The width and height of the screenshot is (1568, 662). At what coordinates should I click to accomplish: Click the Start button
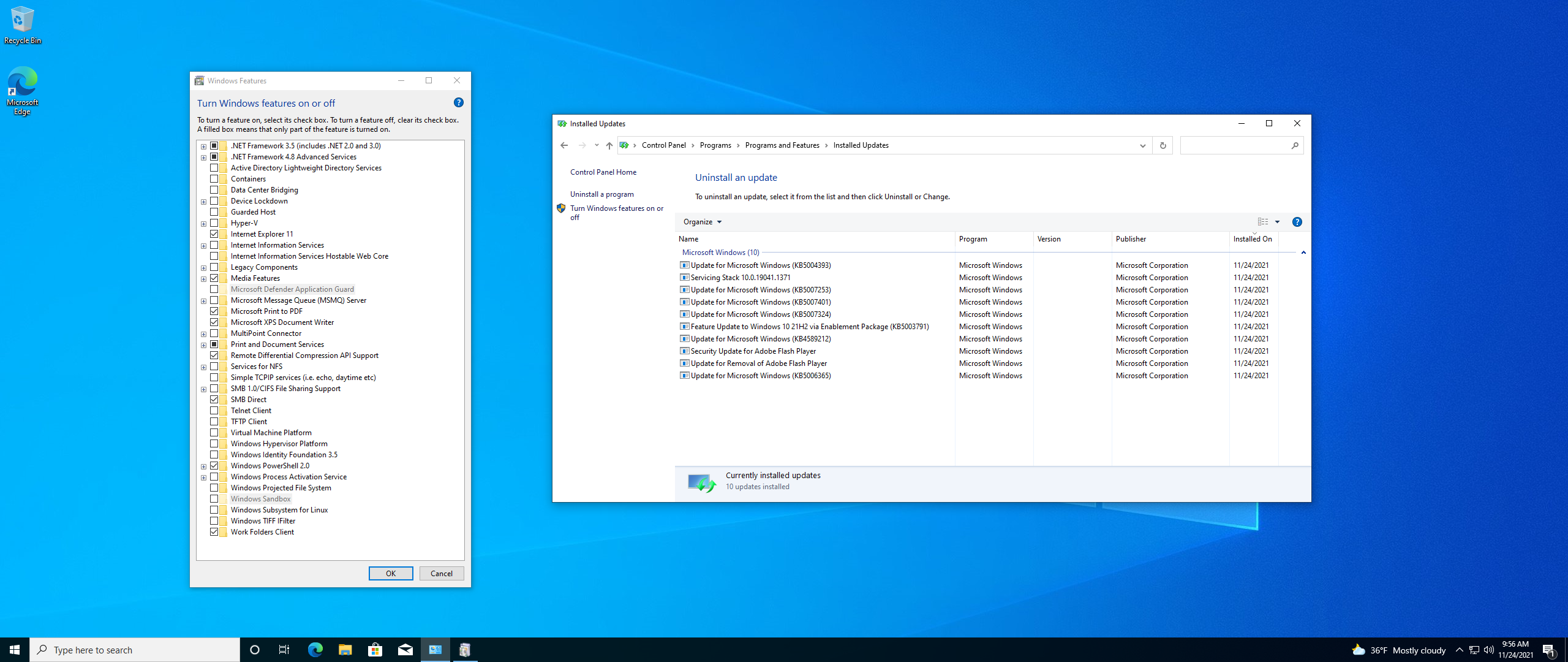pos(15,650)
